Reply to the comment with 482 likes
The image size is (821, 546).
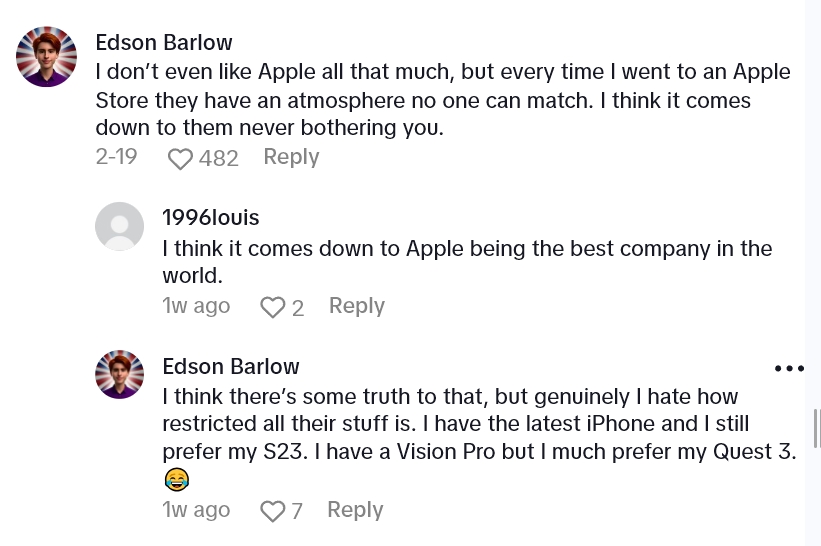tap(291, 157)
